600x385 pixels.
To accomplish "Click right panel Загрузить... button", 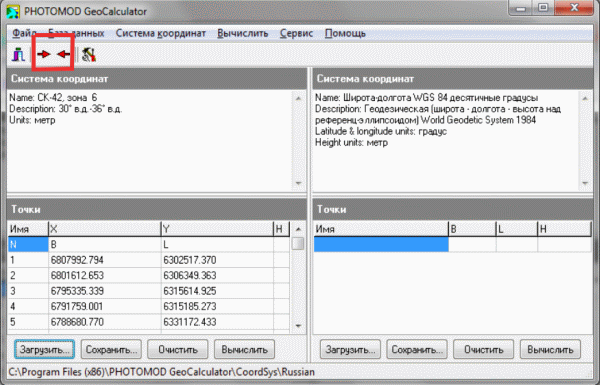I will tap(351, 349).
